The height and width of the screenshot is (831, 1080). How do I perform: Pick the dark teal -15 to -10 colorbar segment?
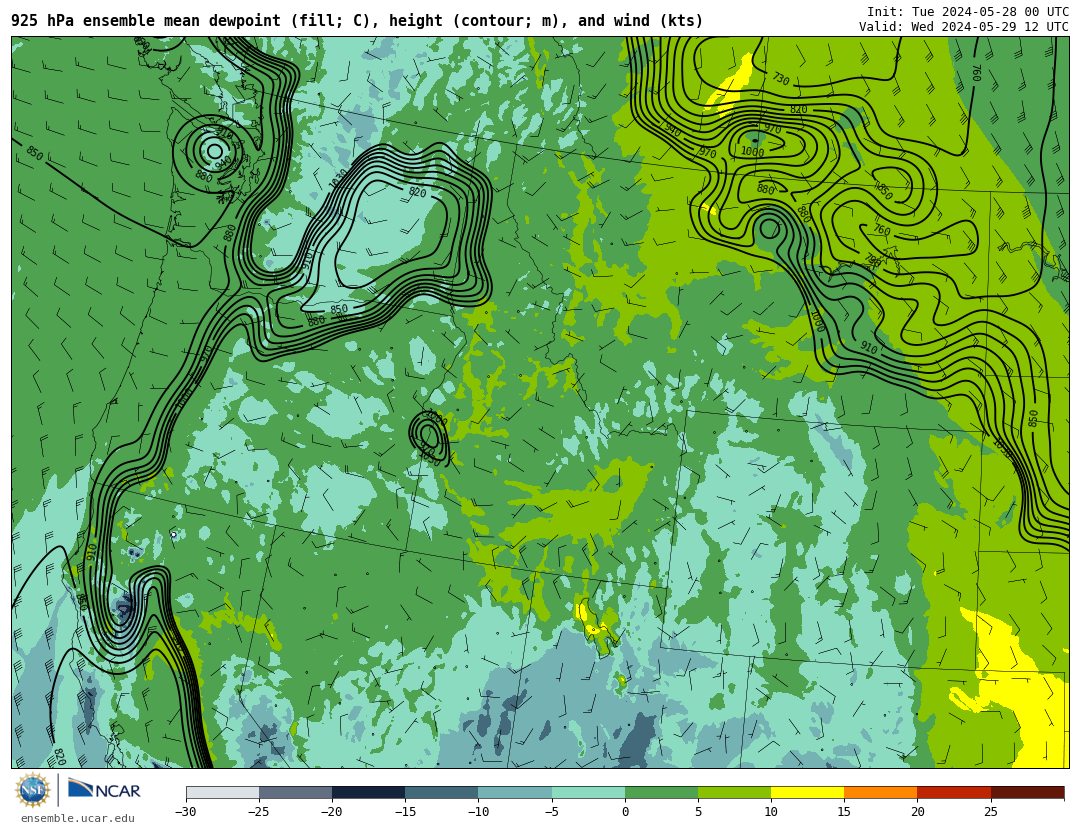(x=442, y=792)
